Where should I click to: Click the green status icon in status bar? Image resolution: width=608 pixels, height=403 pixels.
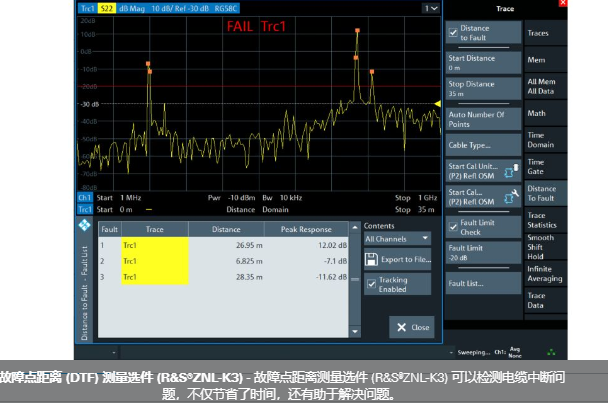pos(551,353)
